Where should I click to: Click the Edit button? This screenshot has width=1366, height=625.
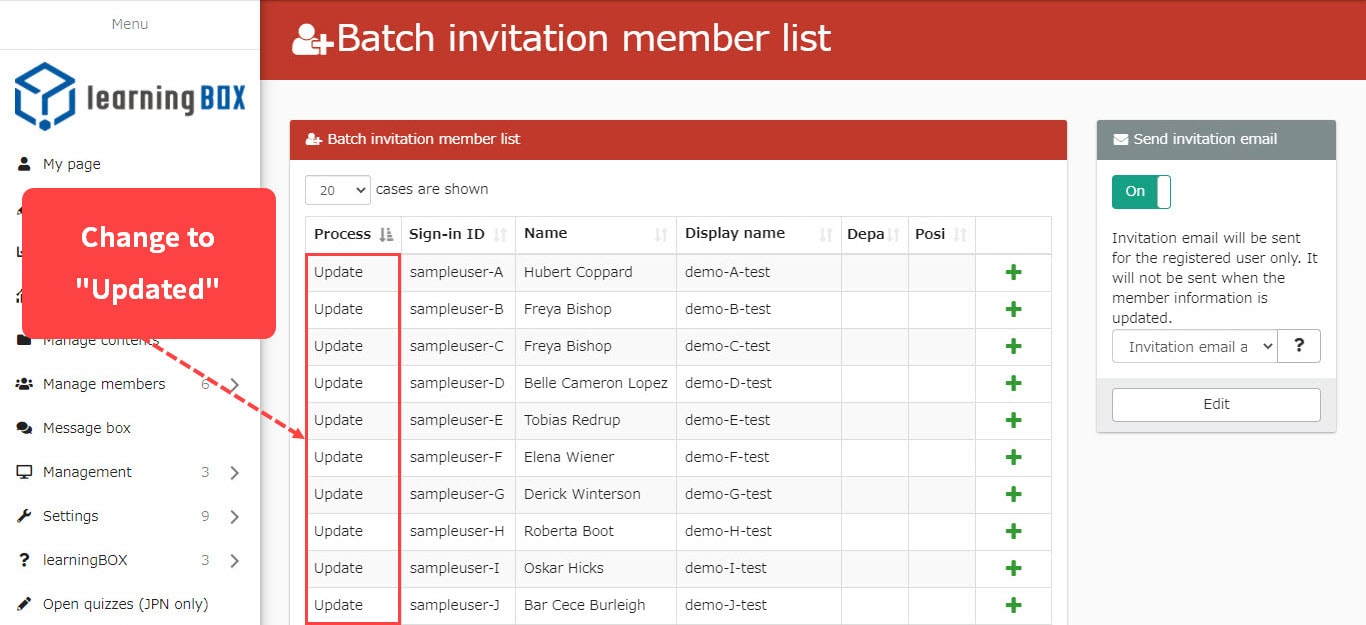pyautogui.click(x=1216, y=404)
